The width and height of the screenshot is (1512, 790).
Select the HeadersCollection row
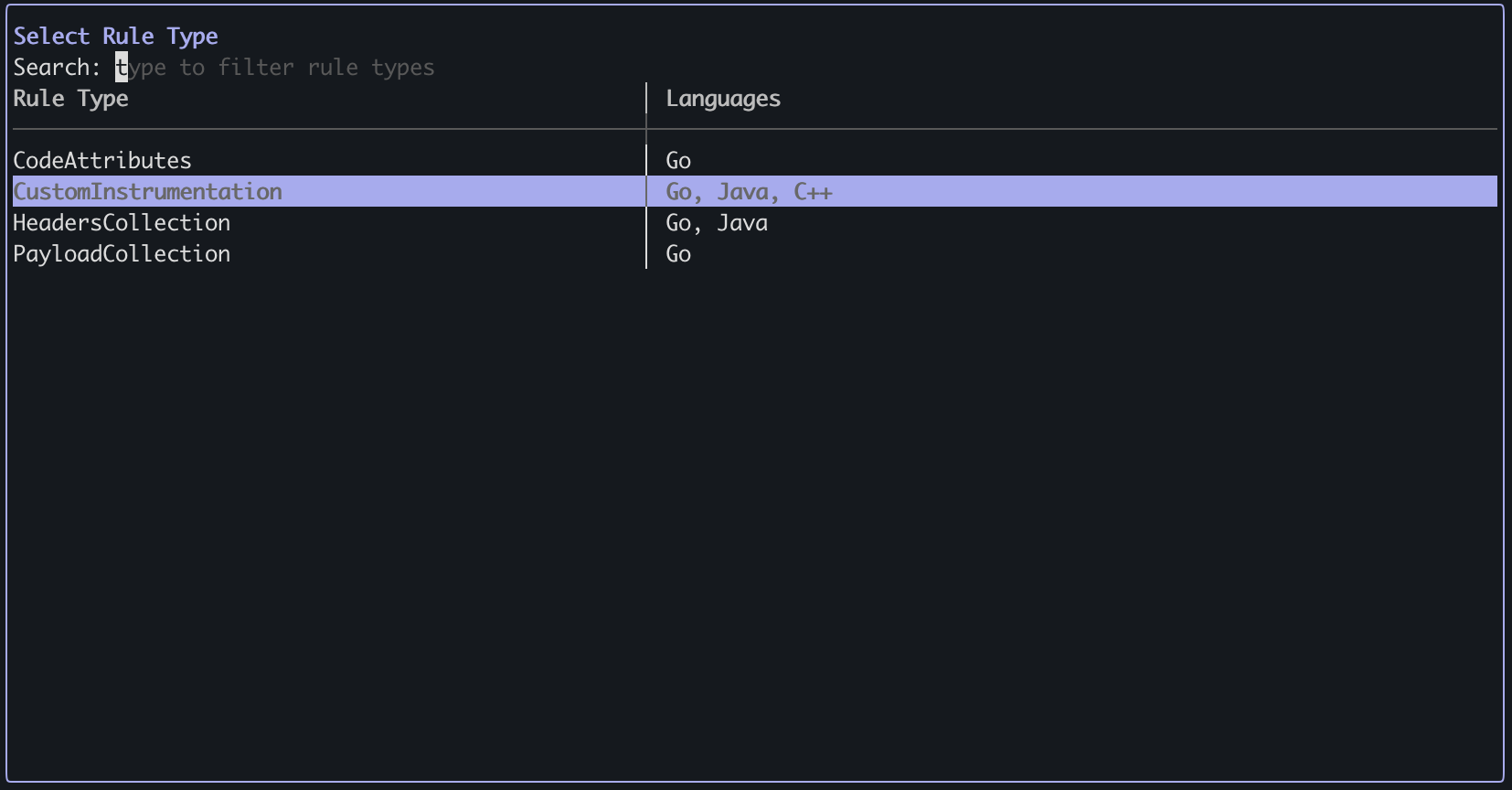[754, 223]
